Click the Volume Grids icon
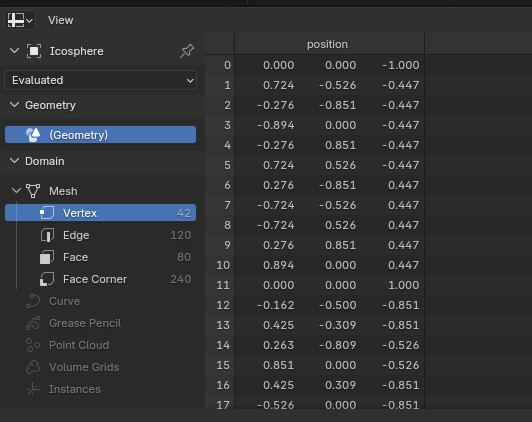The image size is (532, 422). click(x=33, y=367)
